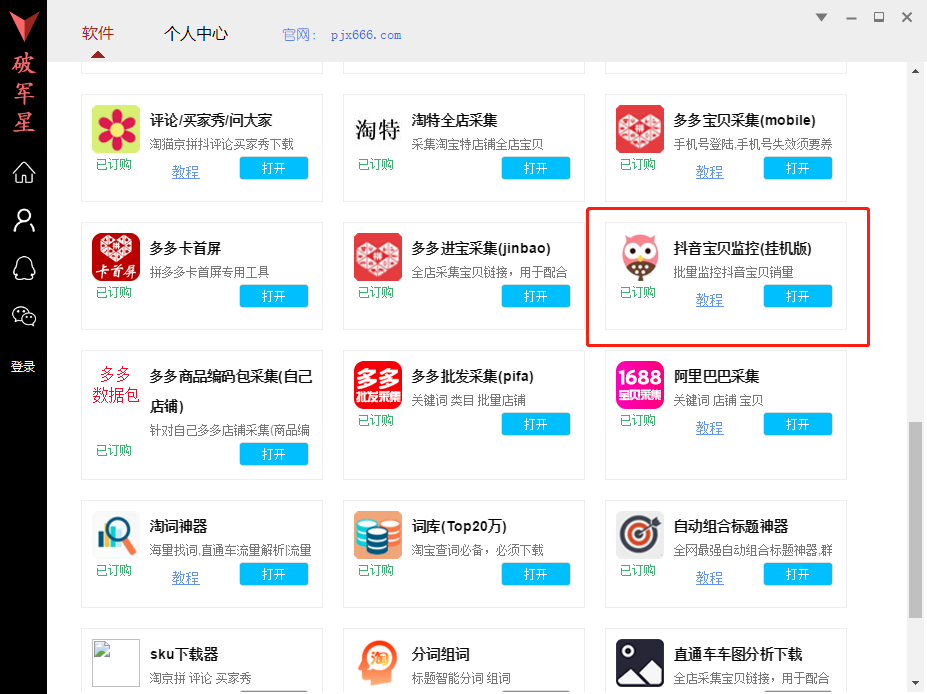Open the 教程 link for 淘词神器
Image resolution: width=927 pixels, height=694 pixels.
(x=186, y=578)
